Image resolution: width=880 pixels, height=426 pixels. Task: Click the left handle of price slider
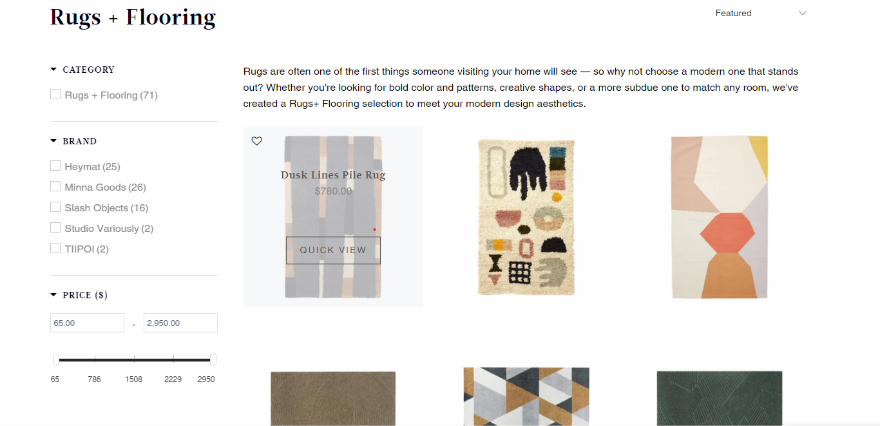(x=56, y=359)
